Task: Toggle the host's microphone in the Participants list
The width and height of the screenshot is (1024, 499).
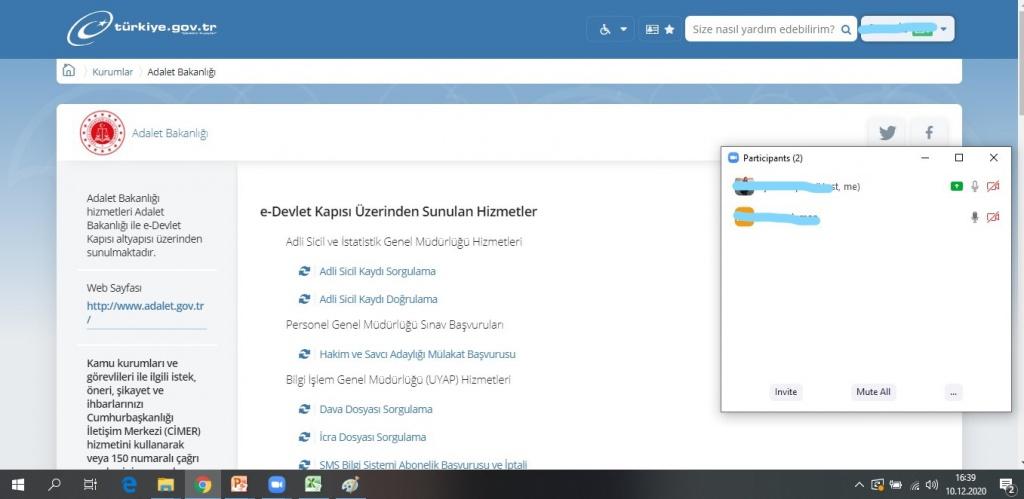Action: pyautogui.click(x=974, y=187)
